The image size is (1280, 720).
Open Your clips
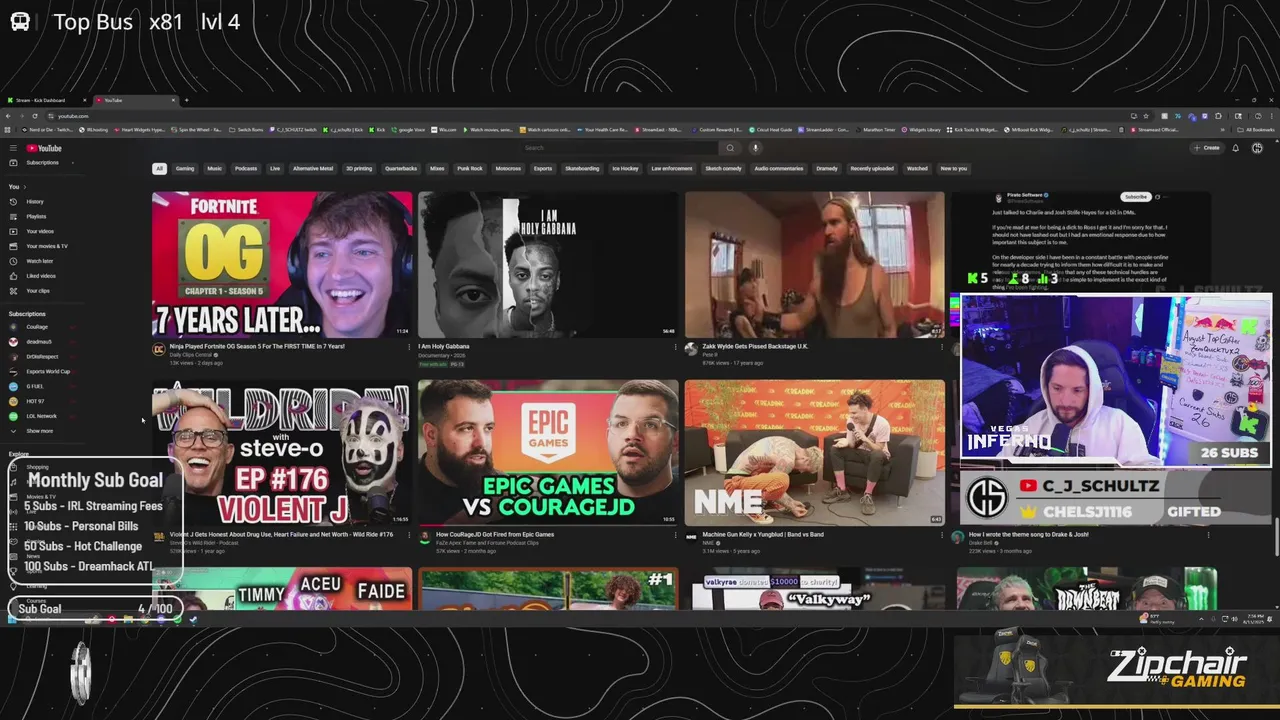(37, 291)
